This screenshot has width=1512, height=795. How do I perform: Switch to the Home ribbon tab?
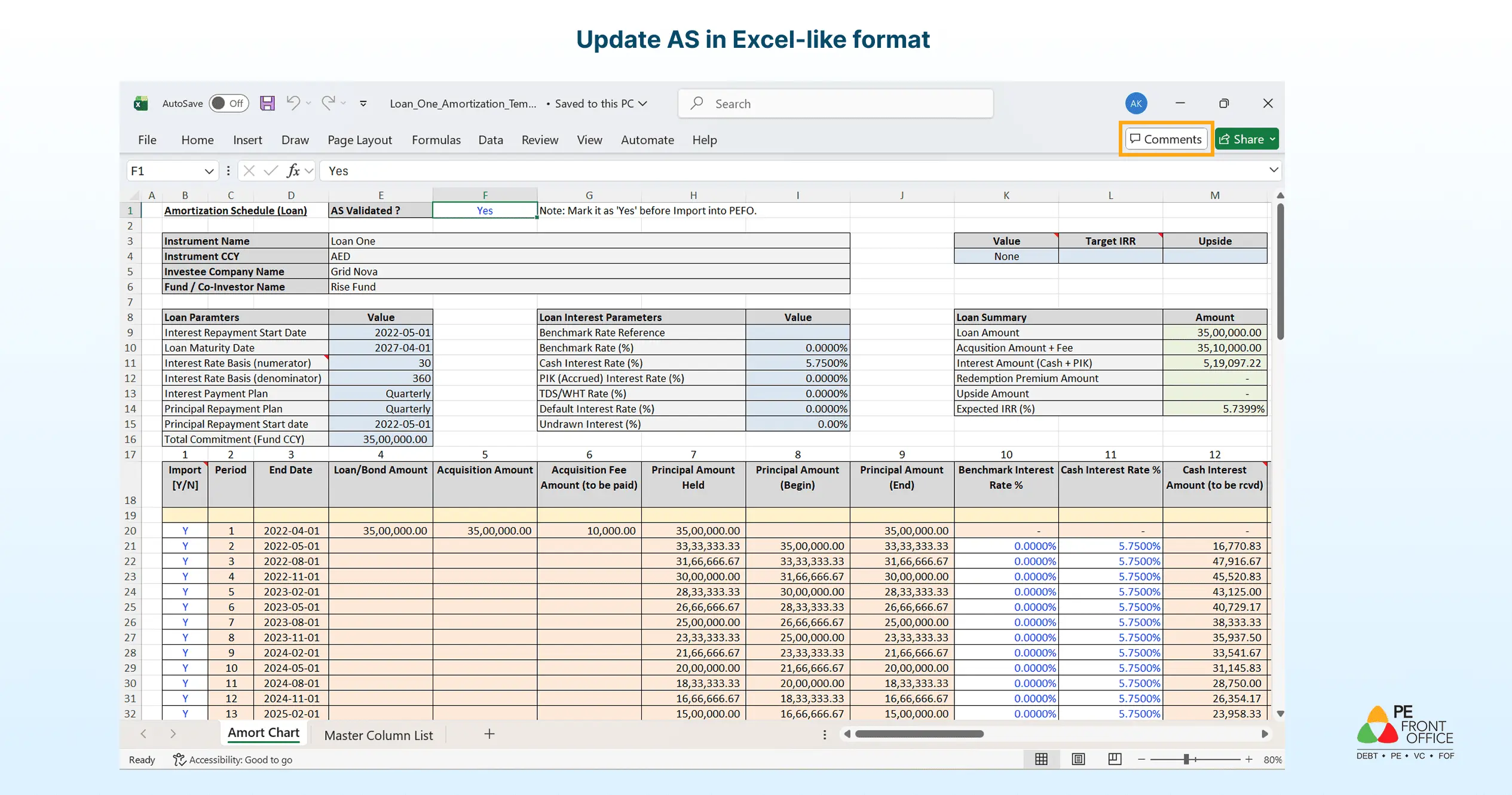point(197,140)
